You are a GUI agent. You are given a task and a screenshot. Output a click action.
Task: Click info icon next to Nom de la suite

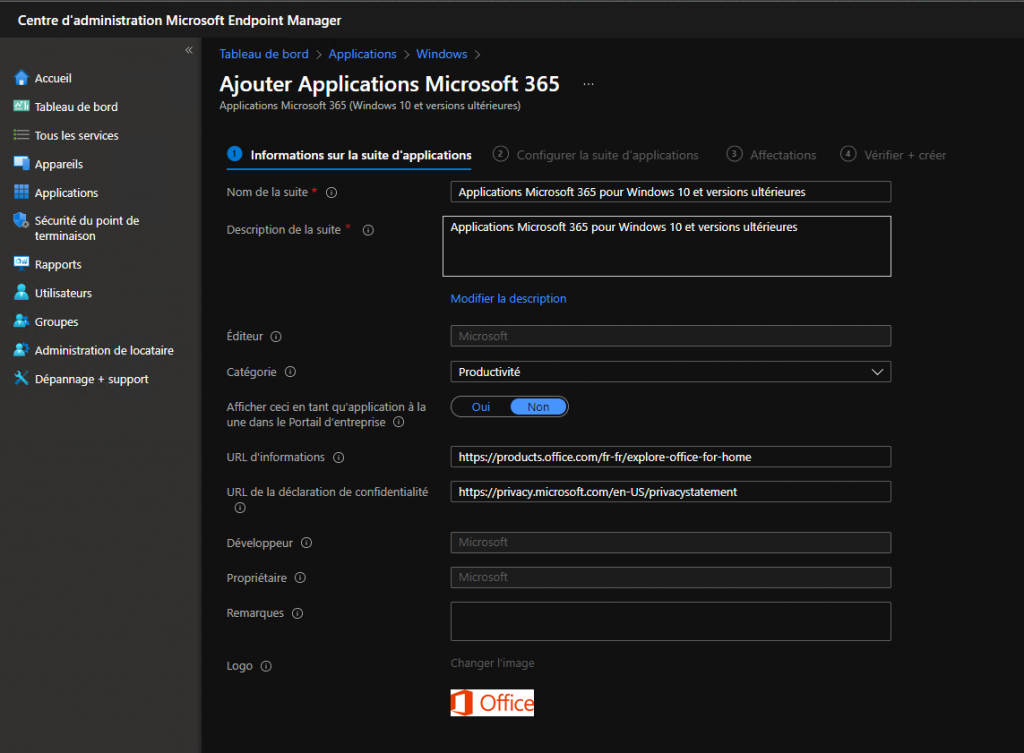(332, 193)
